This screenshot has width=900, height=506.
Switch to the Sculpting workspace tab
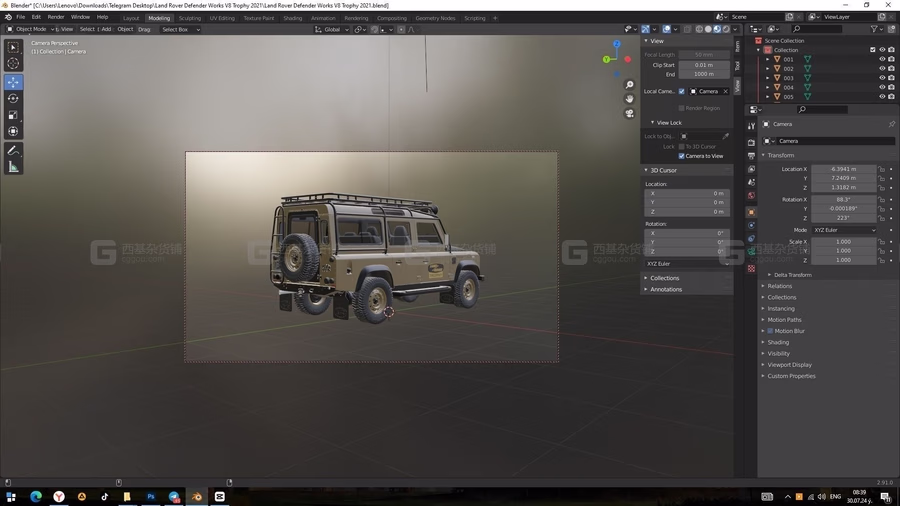pyautogui.click(x=189, y=18)
